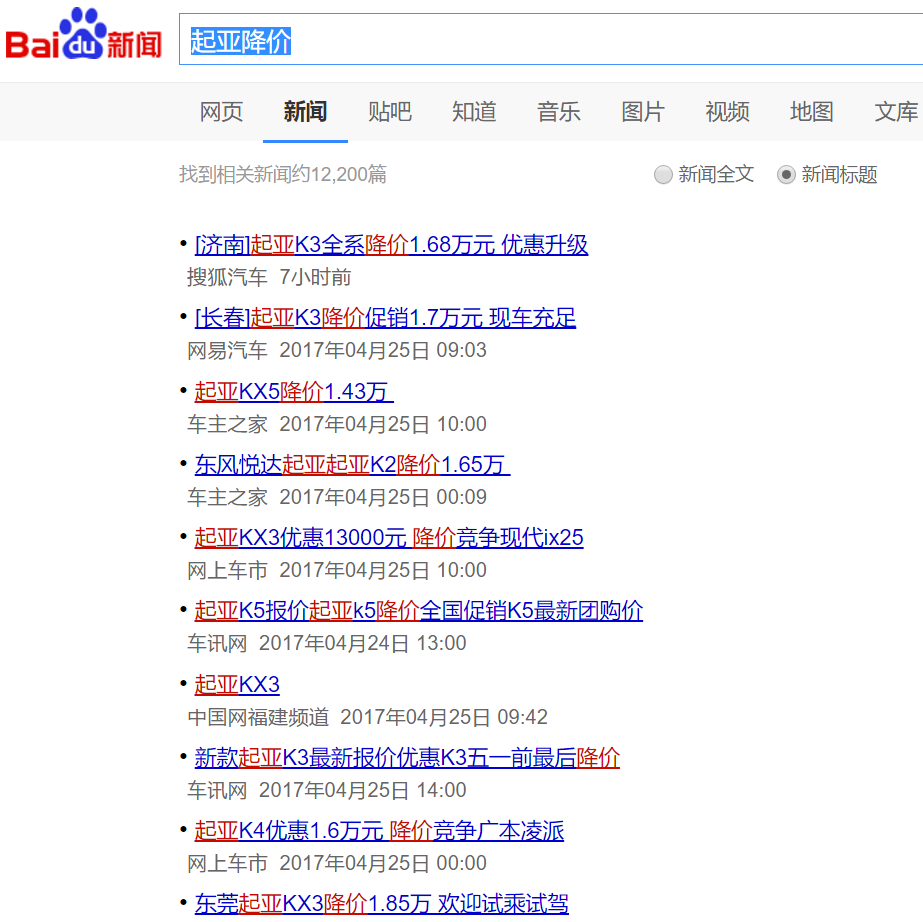Select the 新闻标题 radio button

click(787, 175)
